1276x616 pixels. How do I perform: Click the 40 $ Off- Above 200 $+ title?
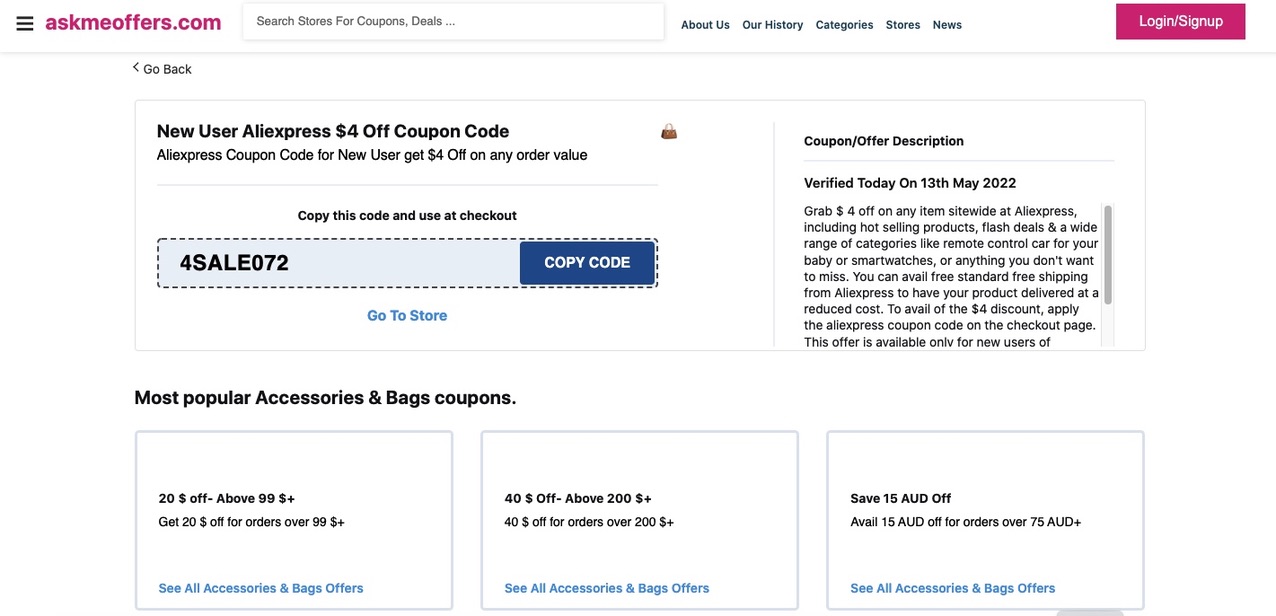pos(578,498)
